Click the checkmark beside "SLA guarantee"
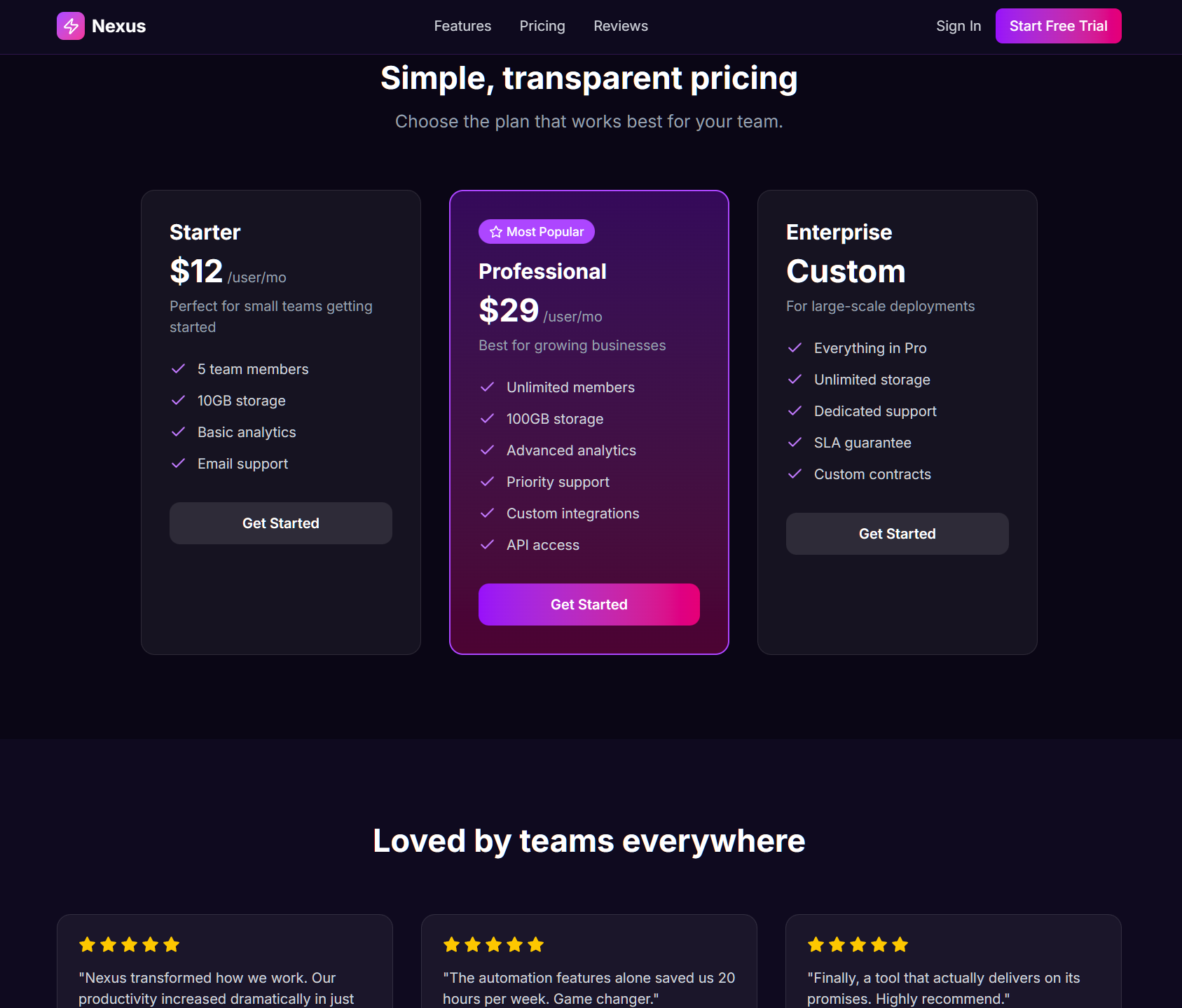Image resolution: width=1182 pixels, height=1008 pixels. [796, 442]
